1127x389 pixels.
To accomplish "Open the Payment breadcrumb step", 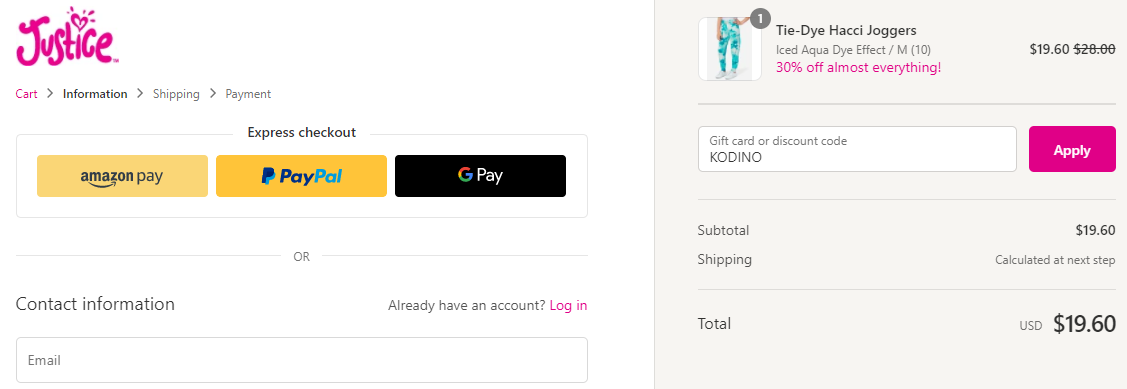I will 248,94.
